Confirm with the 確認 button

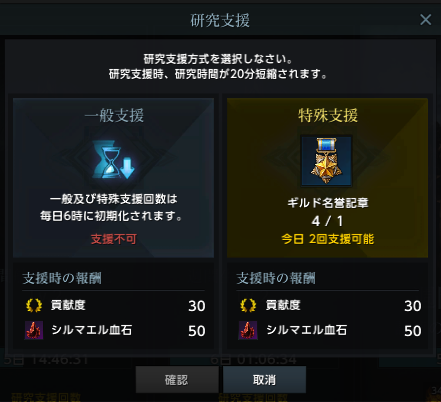(177, 380)
